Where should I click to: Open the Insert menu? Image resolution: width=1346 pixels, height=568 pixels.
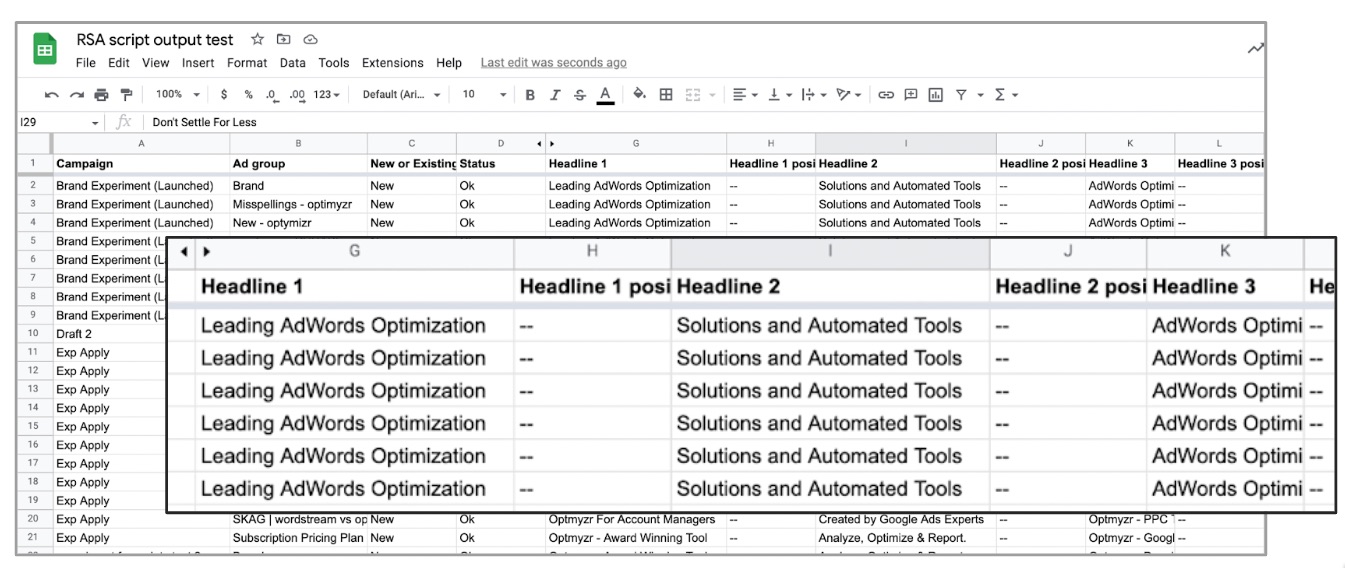click(198, 63)
